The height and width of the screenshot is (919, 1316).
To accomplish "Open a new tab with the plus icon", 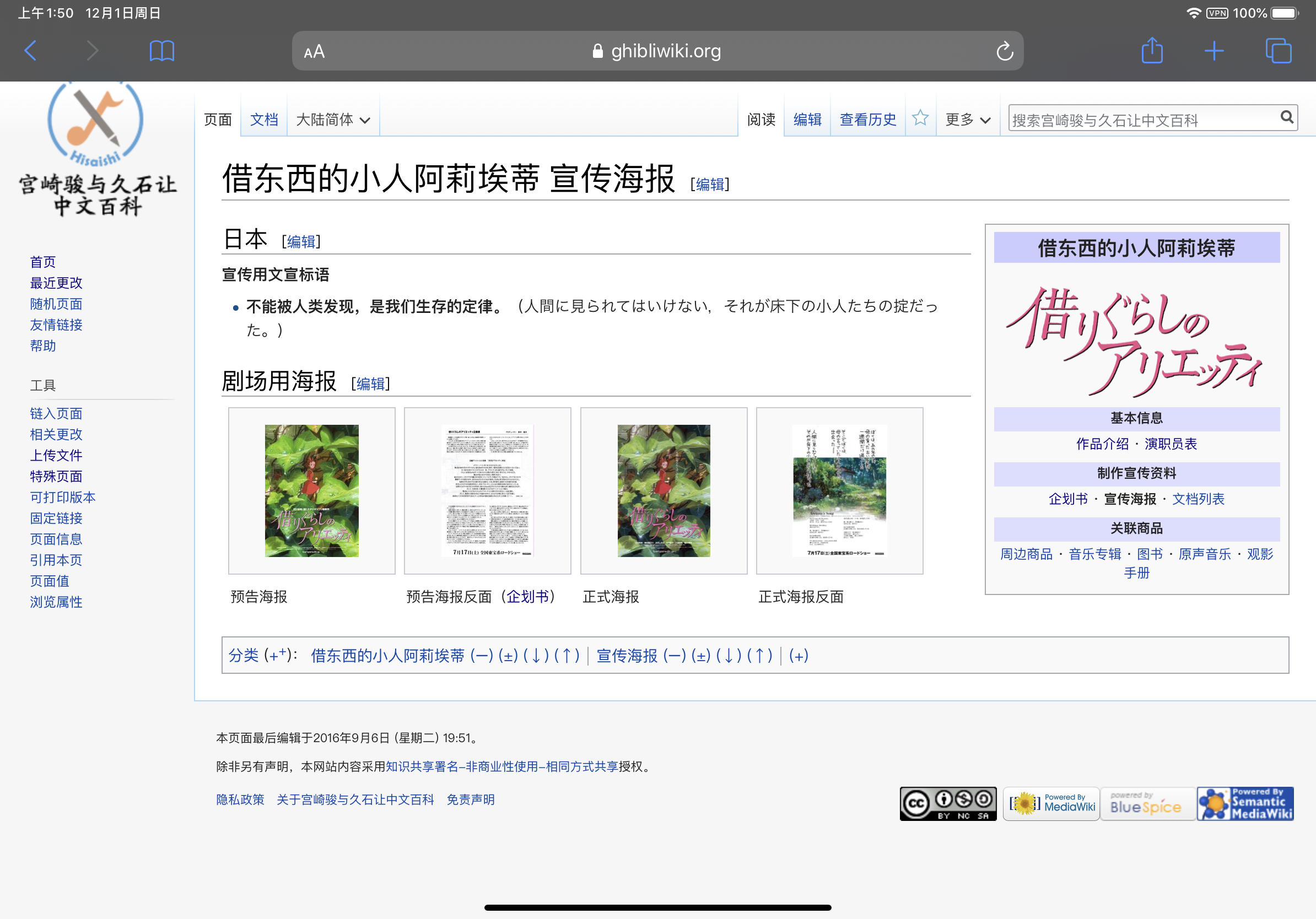I will 1214,51.
